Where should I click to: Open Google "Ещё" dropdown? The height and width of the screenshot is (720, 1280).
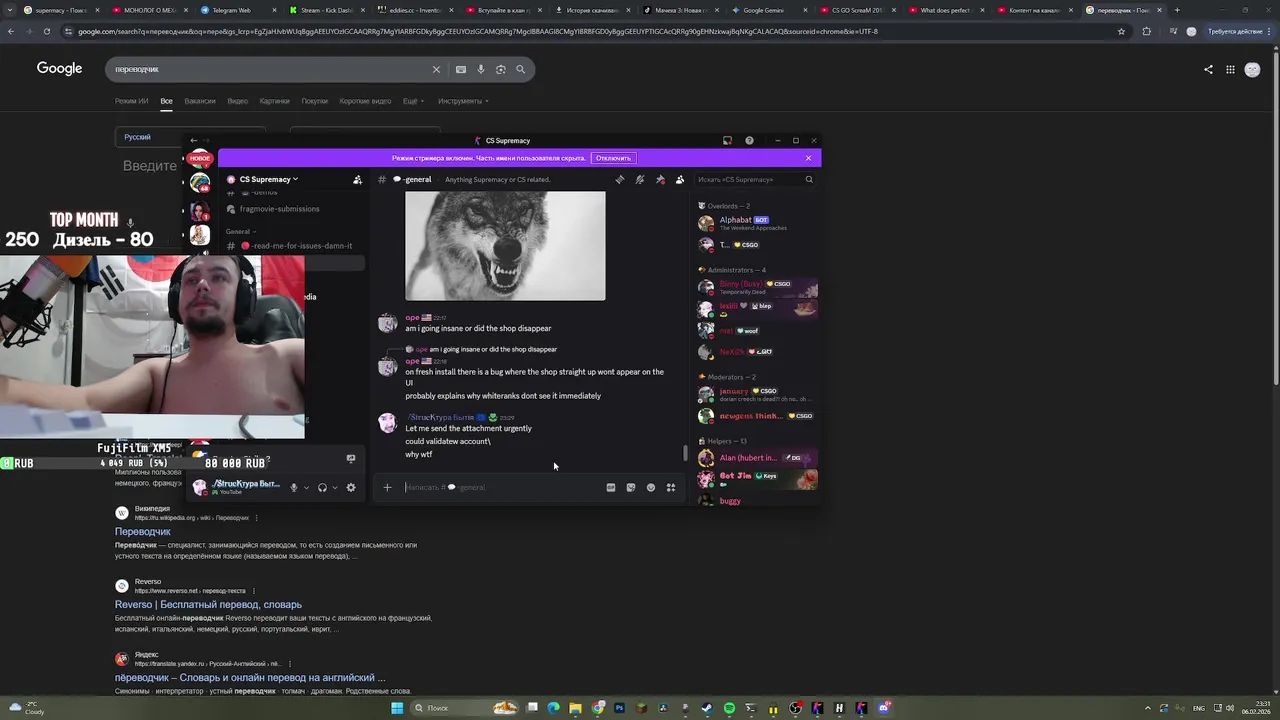click(x=413, y=101)
